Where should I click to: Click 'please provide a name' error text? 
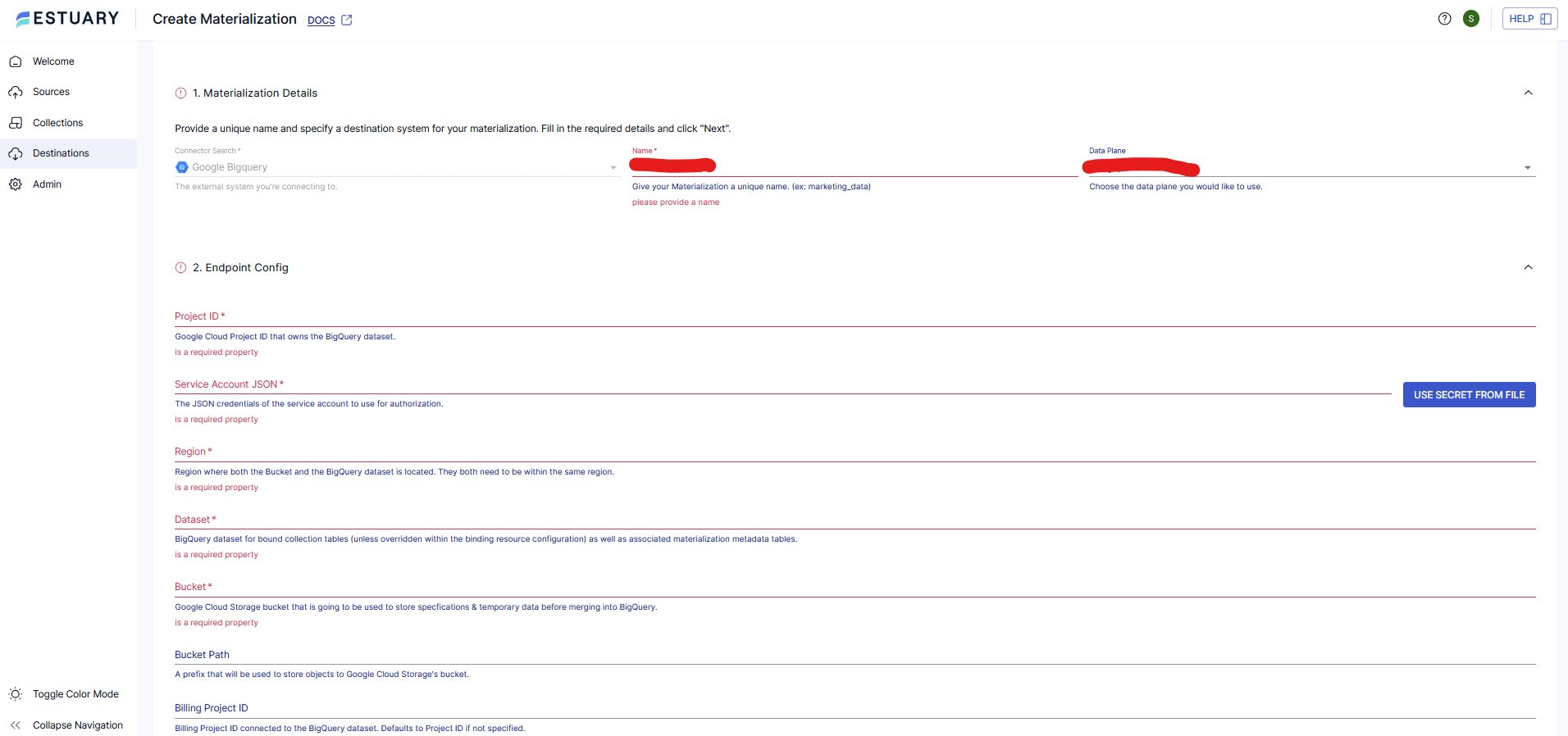tap(676, 202)
